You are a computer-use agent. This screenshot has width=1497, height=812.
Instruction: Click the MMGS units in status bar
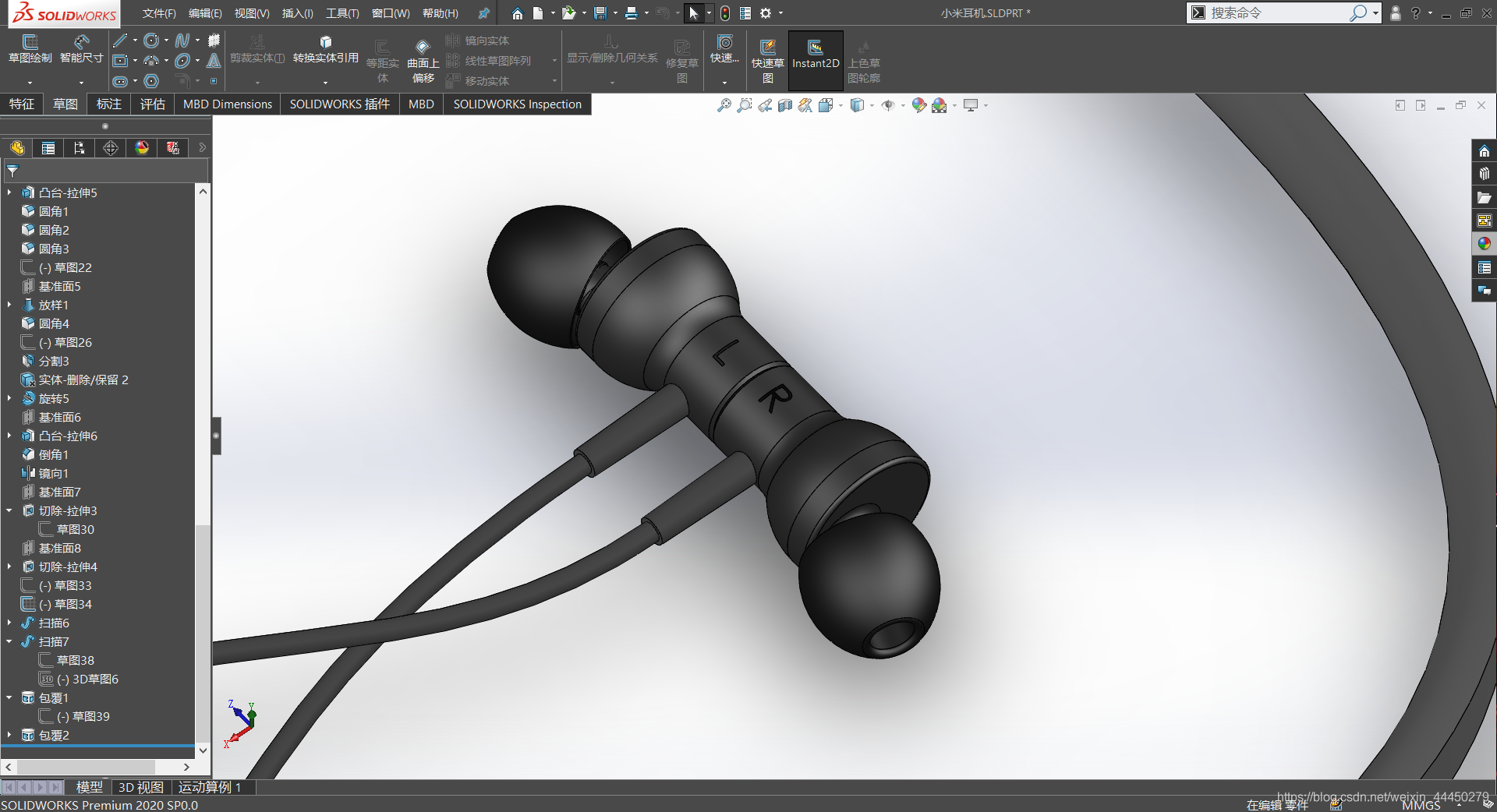pyautogui.click(x=1421, y=805)
